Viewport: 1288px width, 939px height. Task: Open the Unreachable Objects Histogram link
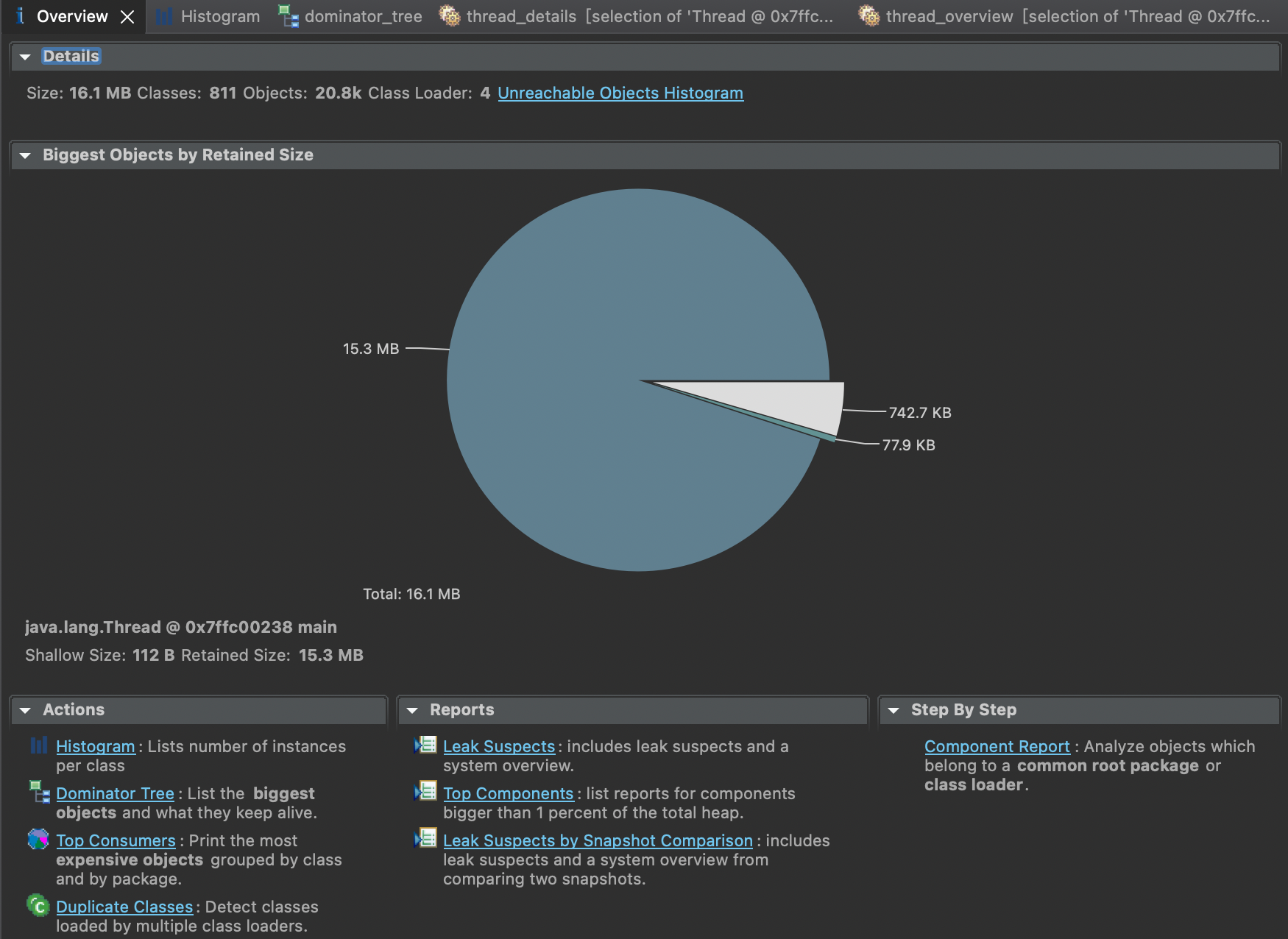click(x=620, y=93)
